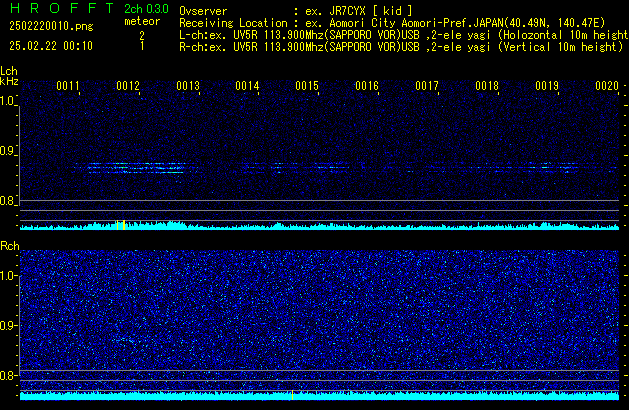Click time marker 0018
The height and width of the screenshot is (410, 629).
pos(487,86)
